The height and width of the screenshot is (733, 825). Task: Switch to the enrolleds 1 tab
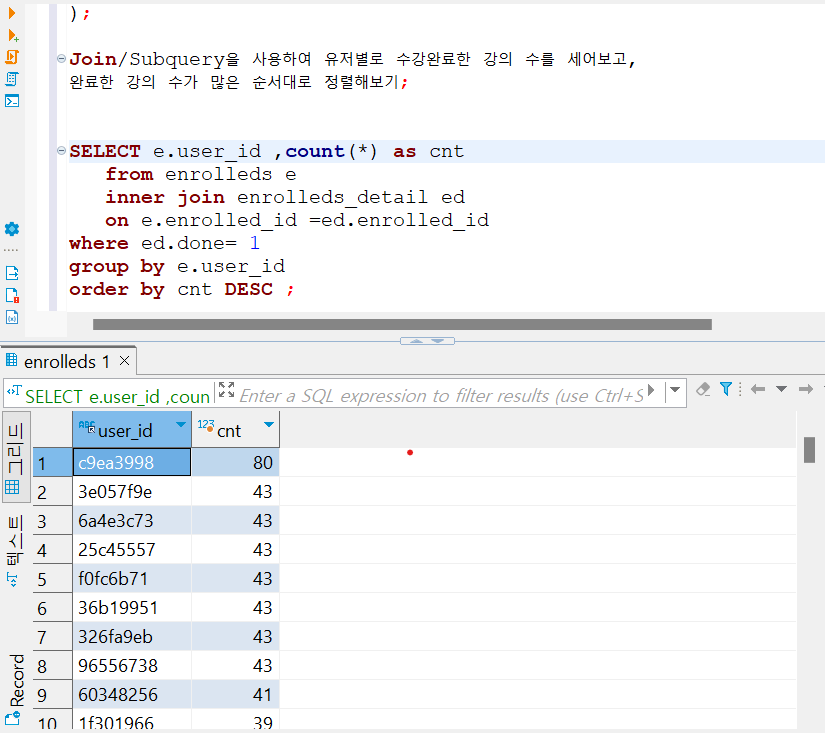pos(68,362)
